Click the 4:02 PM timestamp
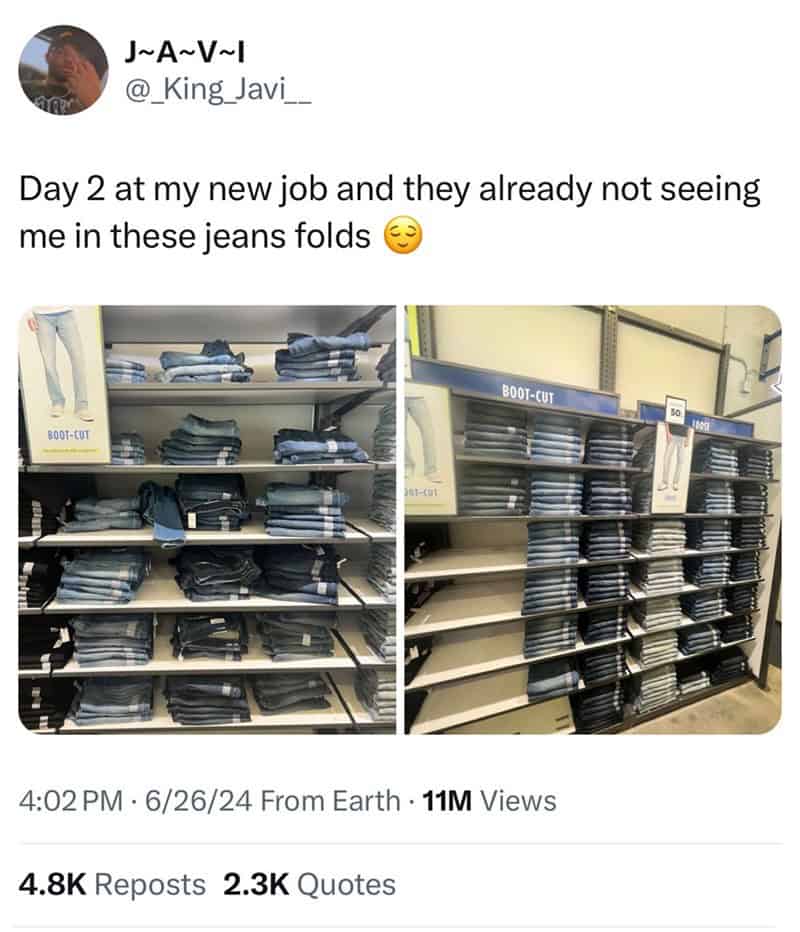800x932 pixels. point(71,801)
